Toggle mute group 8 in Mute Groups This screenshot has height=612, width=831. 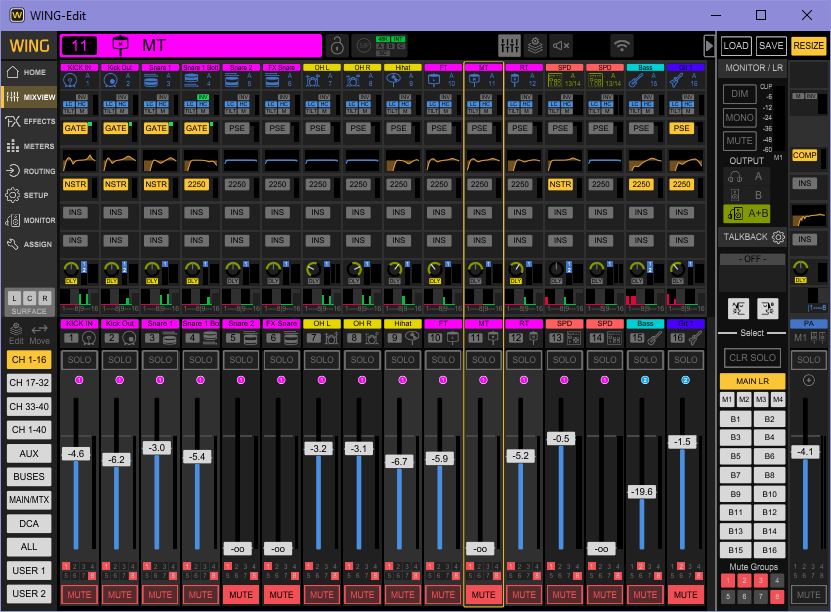pos(775,596)
